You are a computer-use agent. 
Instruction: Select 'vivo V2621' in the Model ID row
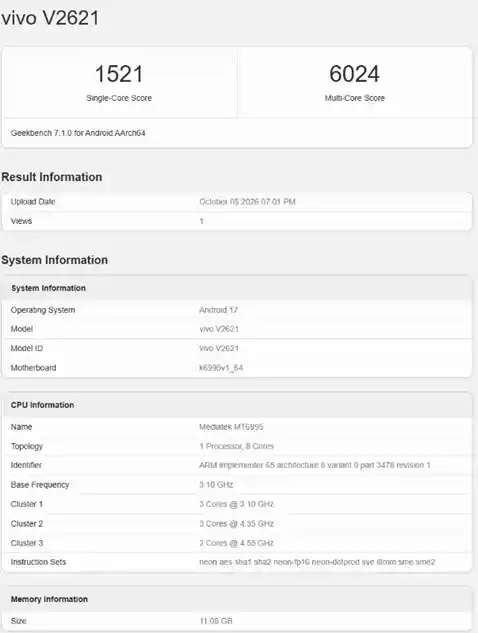point(219,348)
